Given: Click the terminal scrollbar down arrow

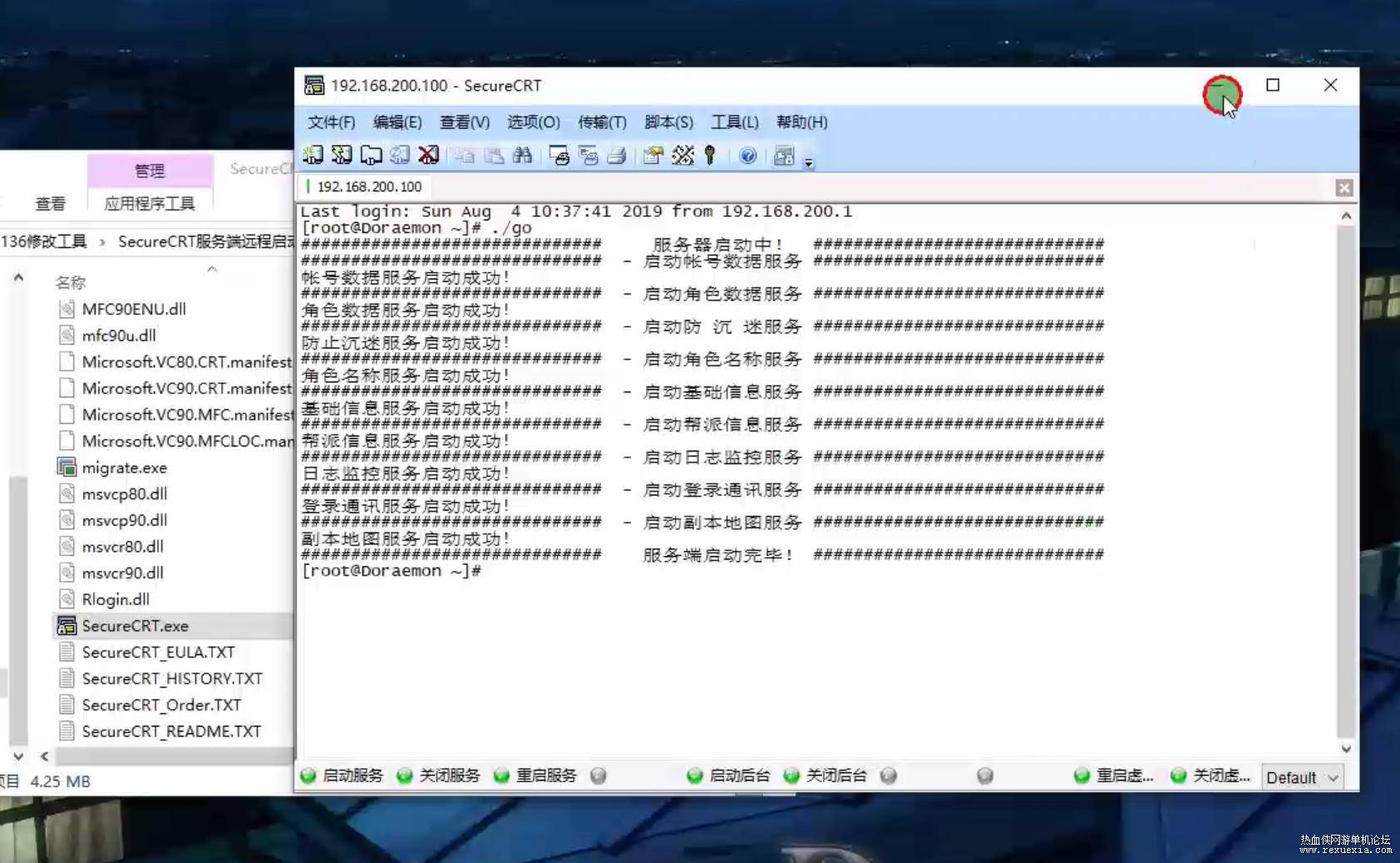Looking at the screenshot, I should pos(1346,748).
